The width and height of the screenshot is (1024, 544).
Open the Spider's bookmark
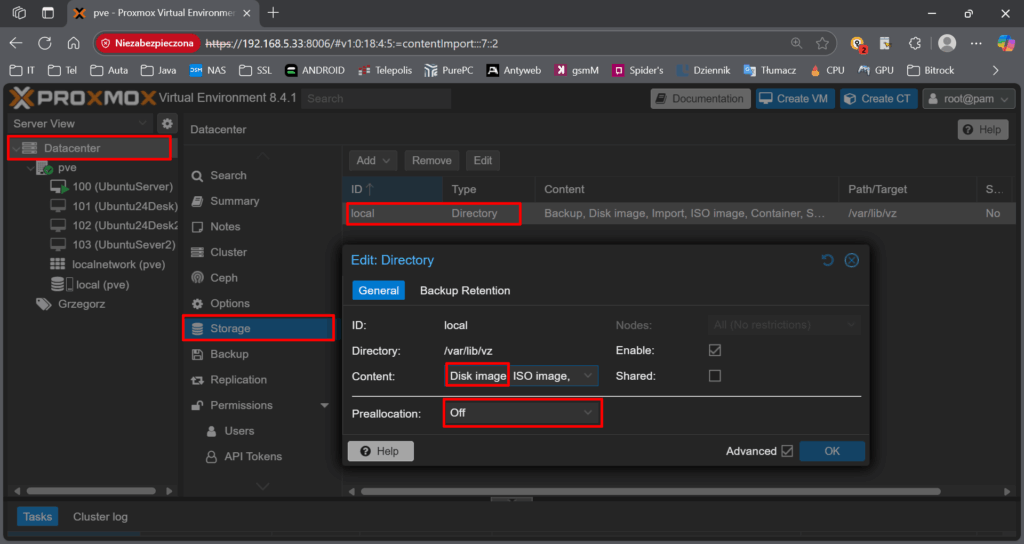point(637,71)
